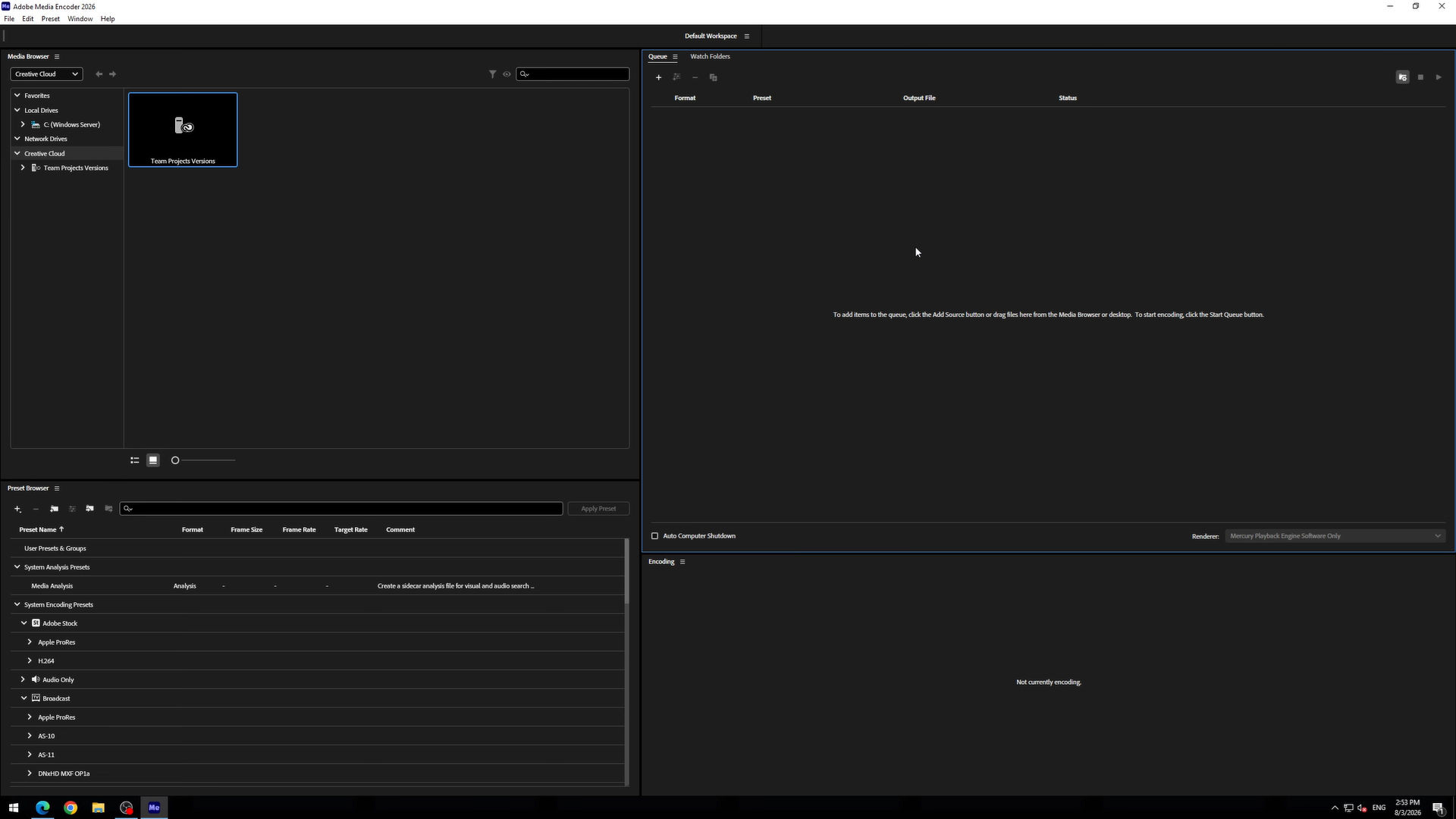Click the Preset Browser vertical scrollbar
This screenshot has height=819, width=1456.
pyautogui.click(x=627, y=571)
